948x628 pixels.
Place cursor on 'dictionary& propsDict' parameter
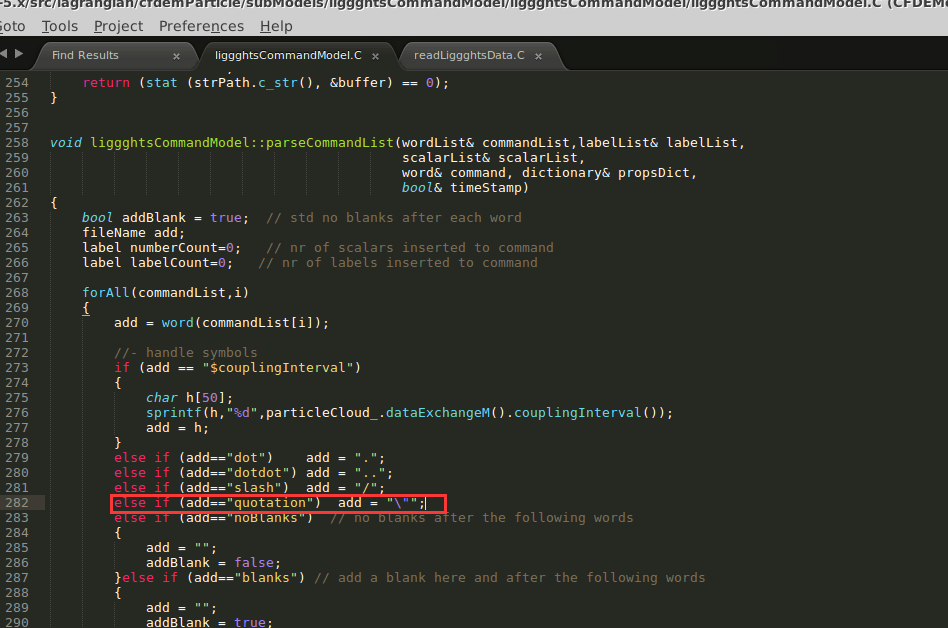click(605, 173)
